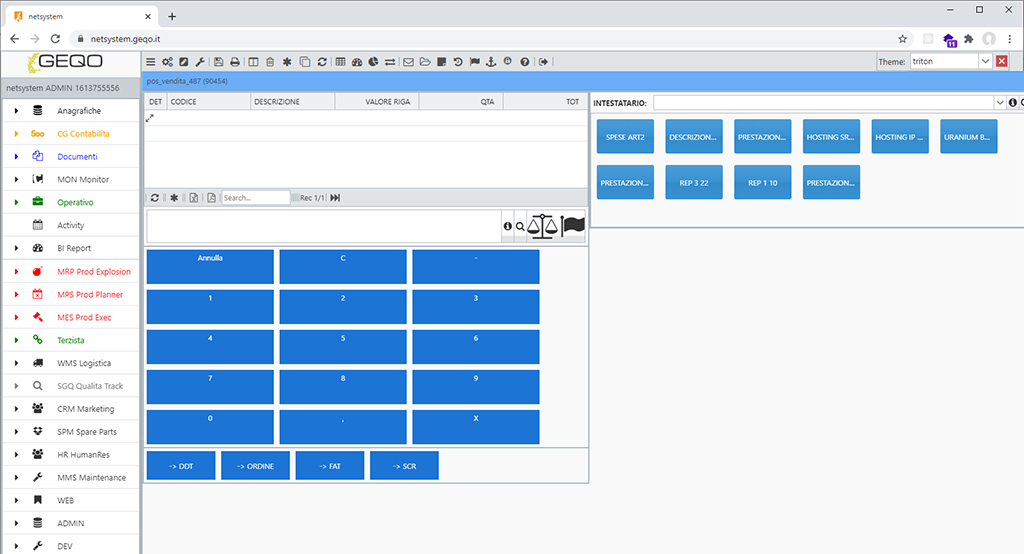Click the hamburger menu icon in the toolbar
The height and width of the screenshot is (554, 1024).
click(x=151, y=62)
